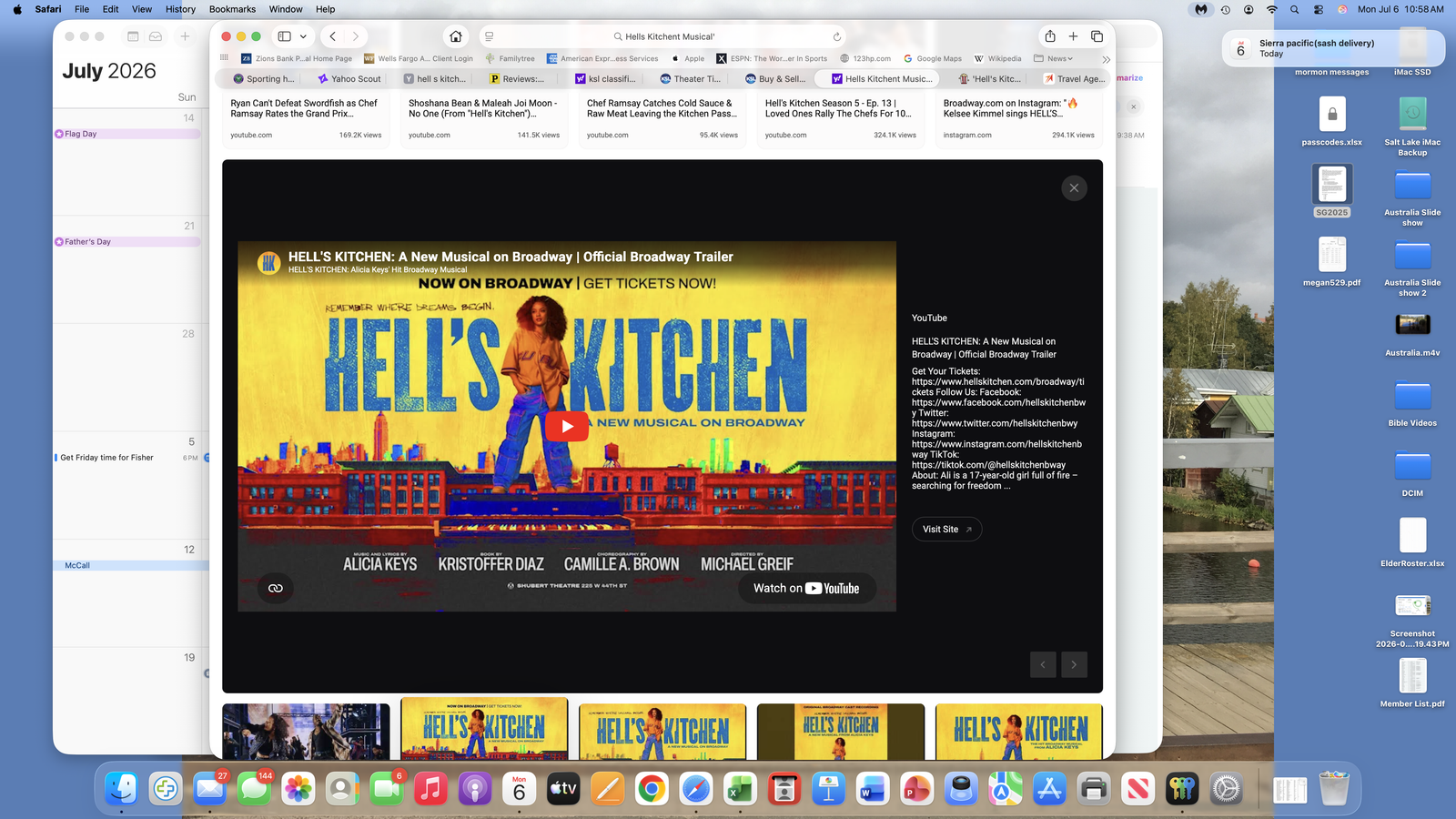Viewport: 1456px width, 819px height.
Task: Switch to the Yahoo Scout tab
Action: pos(349,79)
